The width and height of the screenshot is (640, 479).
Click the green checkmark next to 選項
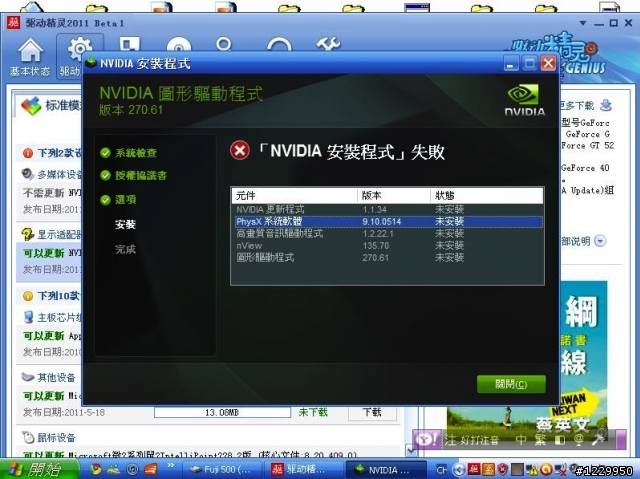pos(105,200)
